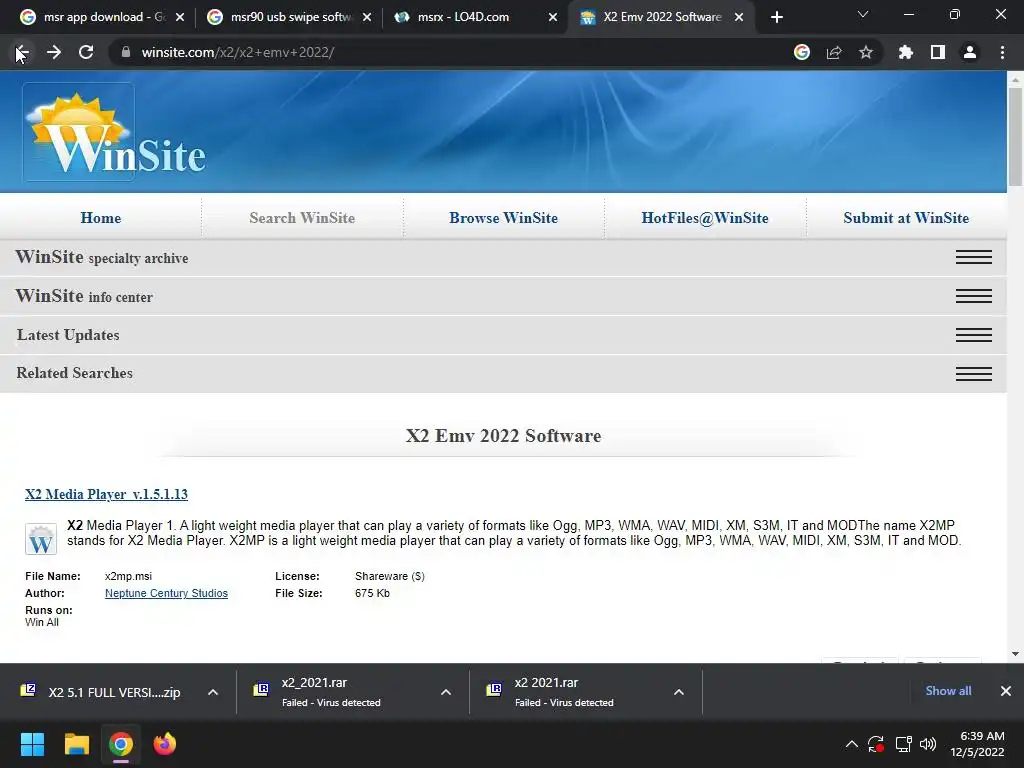Viewport: 1024px width, 768px height.
Task: Open Chrome three-dot menu
Action: point(1002,52)
